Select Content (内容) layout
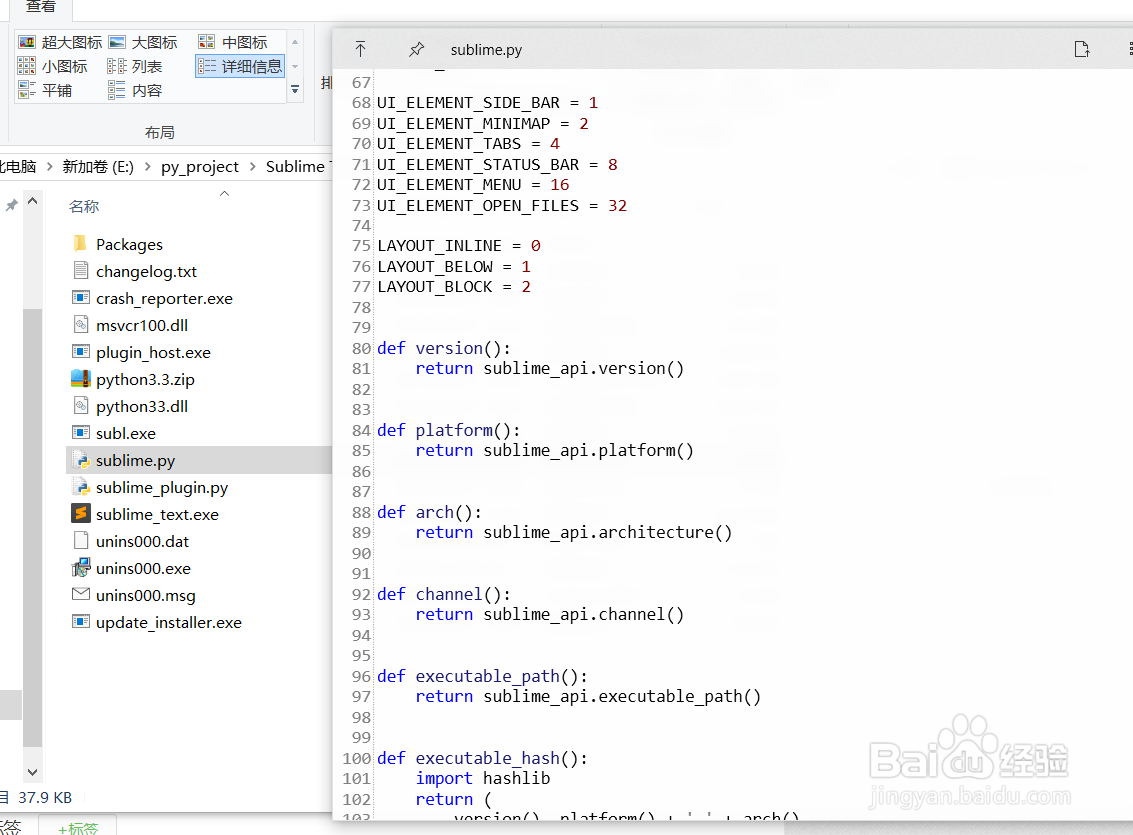Viewport: 1133px width, 835px height. 135,90
